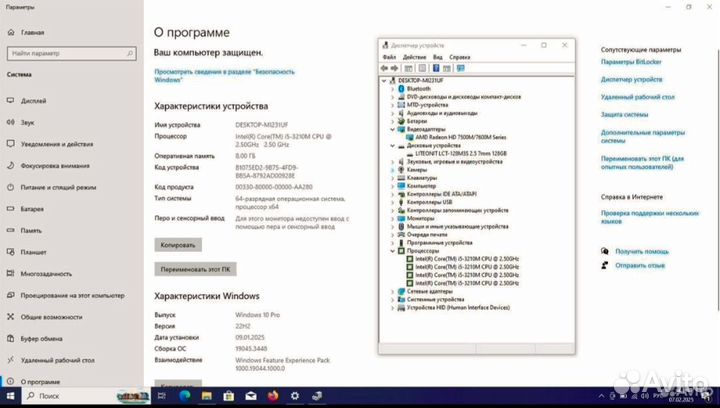Open Звук settings in sidebar

tap(28, 123)
